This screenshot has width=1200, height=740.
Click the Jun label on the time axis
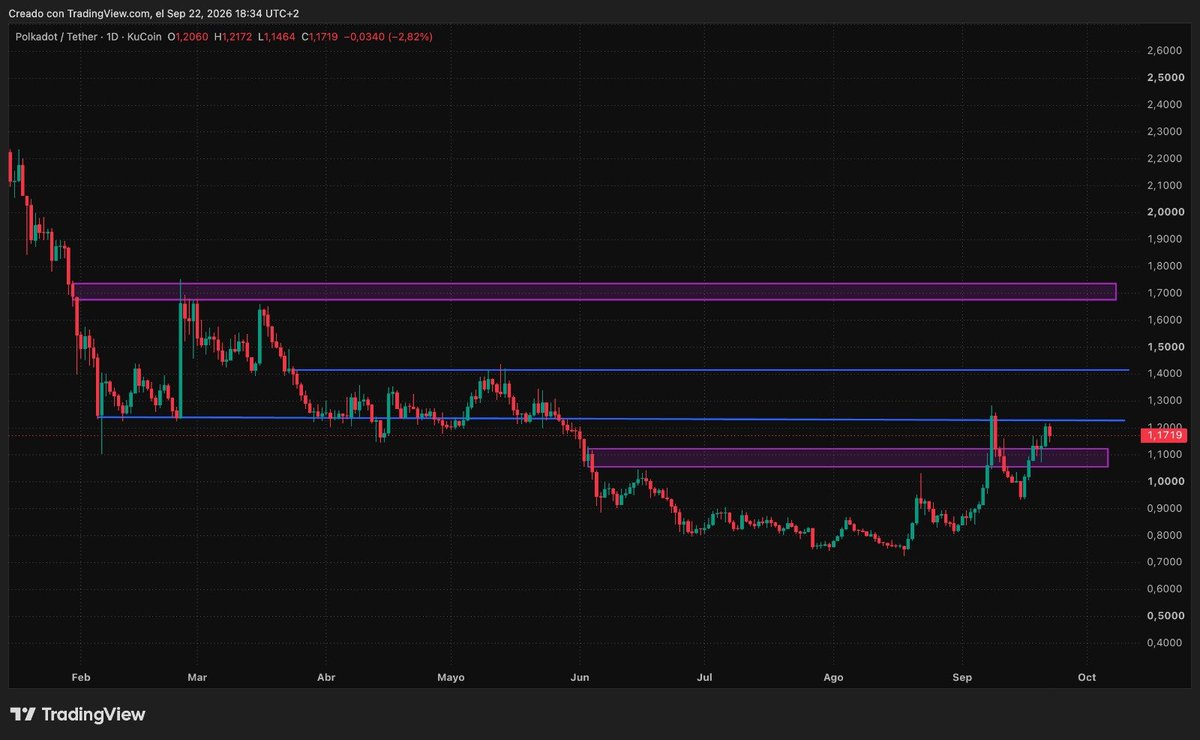[x=580, y=678]
